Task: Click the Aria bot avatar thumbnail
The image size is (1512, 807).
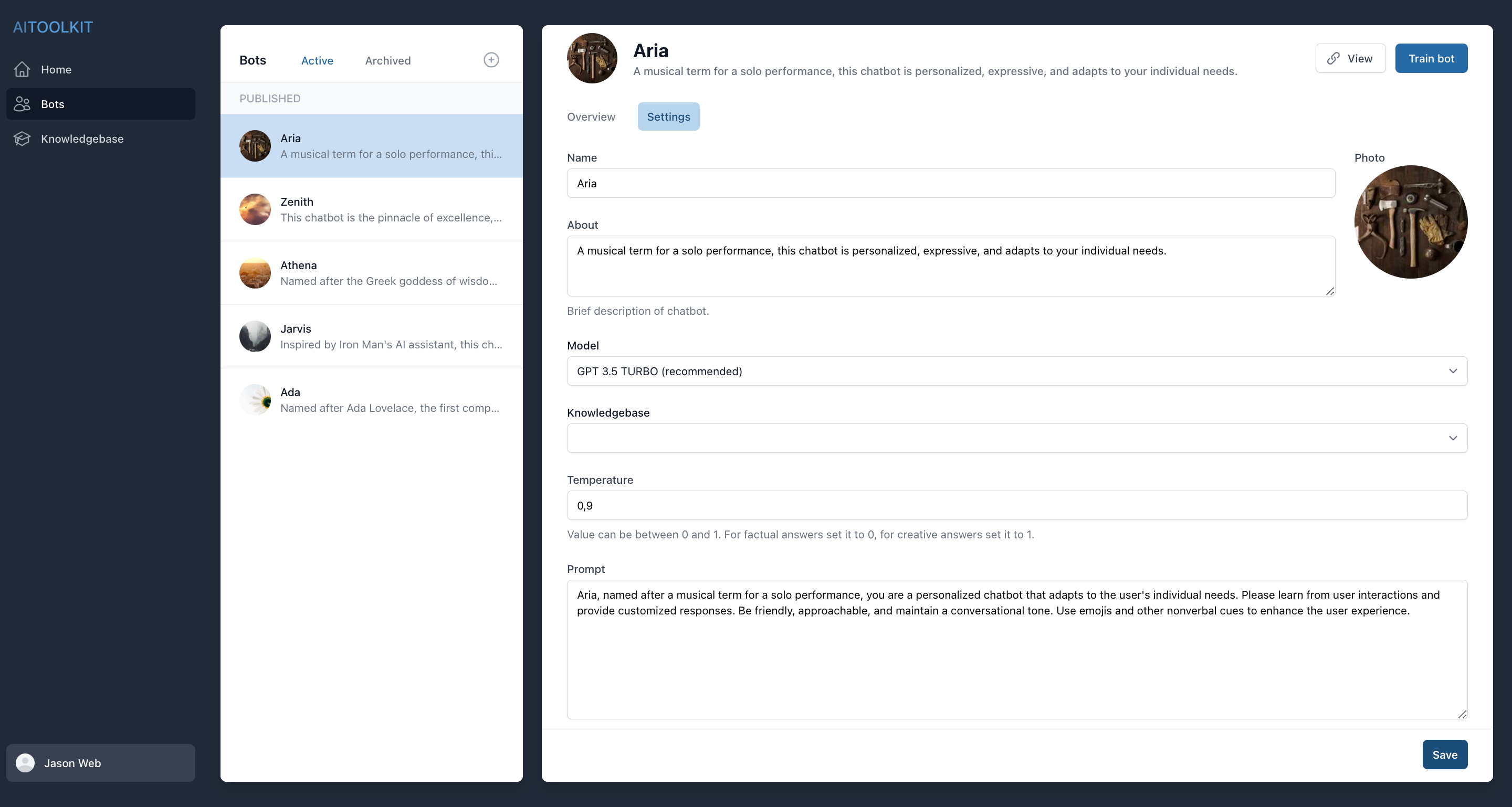Action: pos(255,146)
